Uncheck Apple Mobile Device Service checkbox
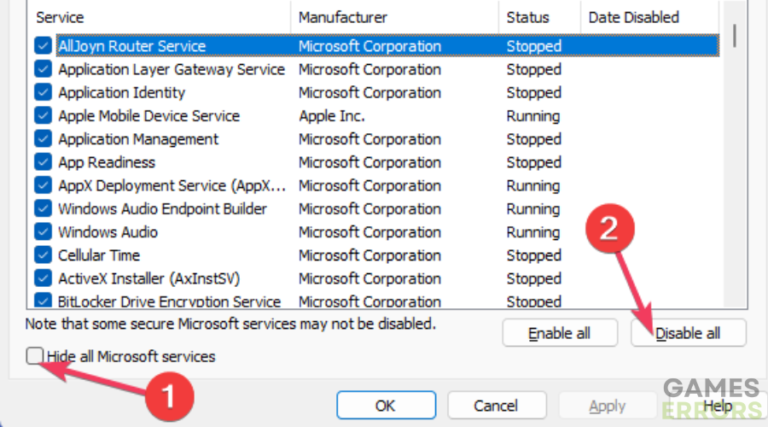 [x=43, y=116]
